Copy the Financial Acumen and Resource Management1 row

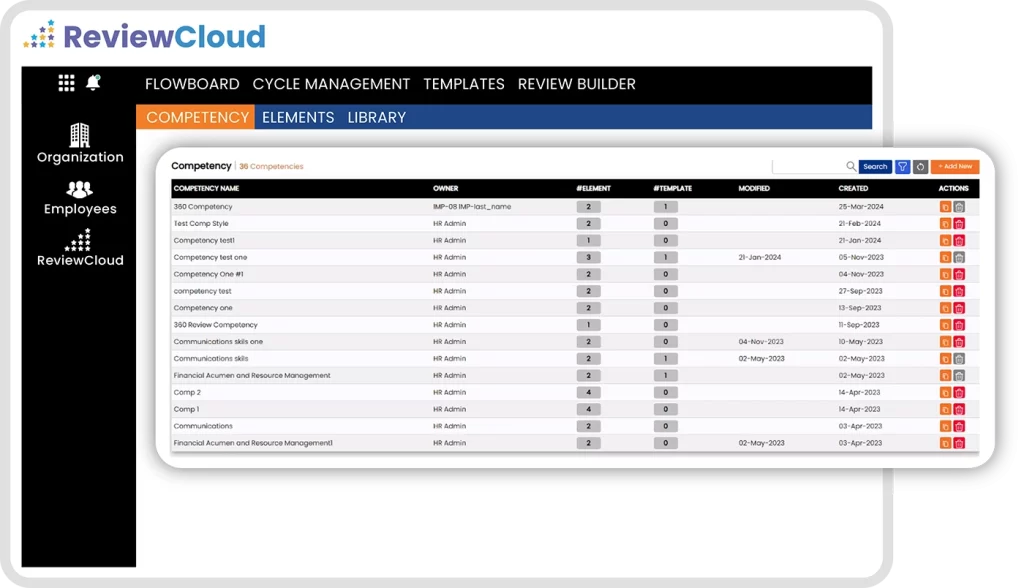(x=944, y=443)
